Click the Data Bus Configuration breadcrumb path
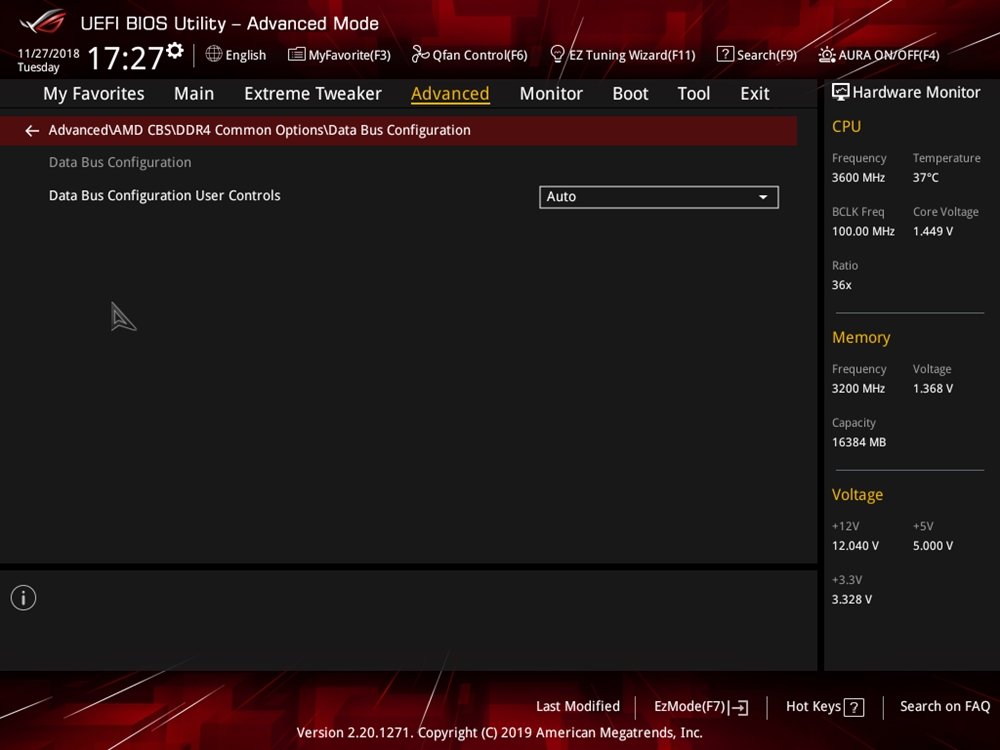 (260, 130)
